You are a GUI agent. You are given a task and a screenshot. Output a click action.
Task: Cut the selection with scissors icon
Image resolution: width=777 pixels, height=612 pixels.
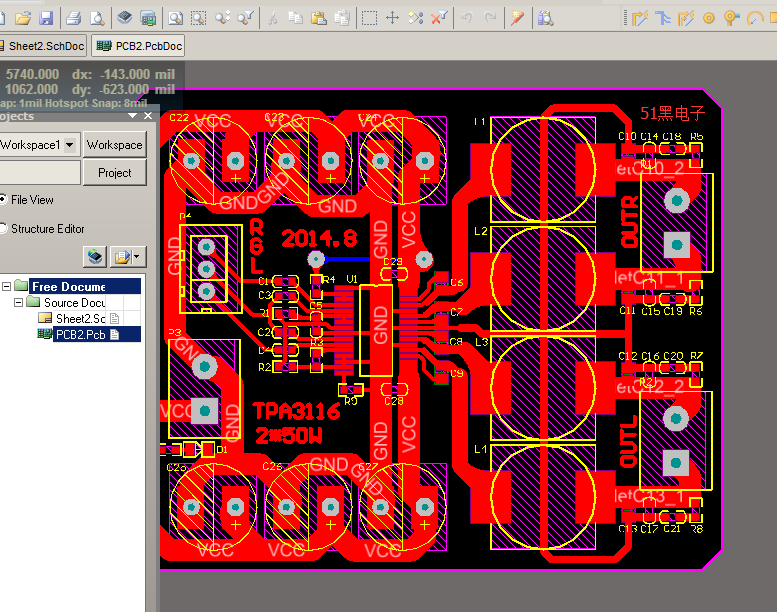click(x=272, y=19)
